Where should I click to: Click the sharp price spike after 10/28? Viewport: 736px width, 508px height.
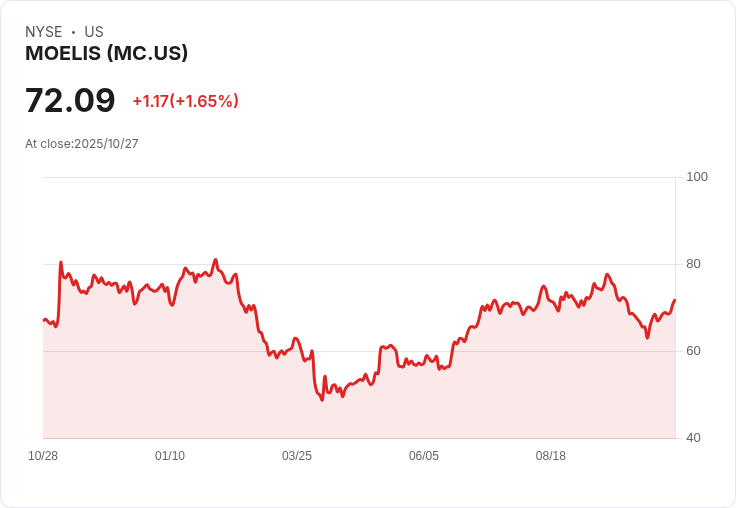point(61,263)
